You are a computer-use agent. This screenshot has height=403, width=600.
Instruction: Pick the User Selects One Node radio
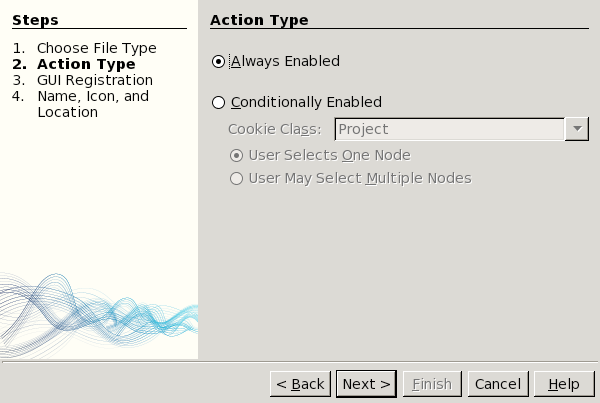(237, 155)
